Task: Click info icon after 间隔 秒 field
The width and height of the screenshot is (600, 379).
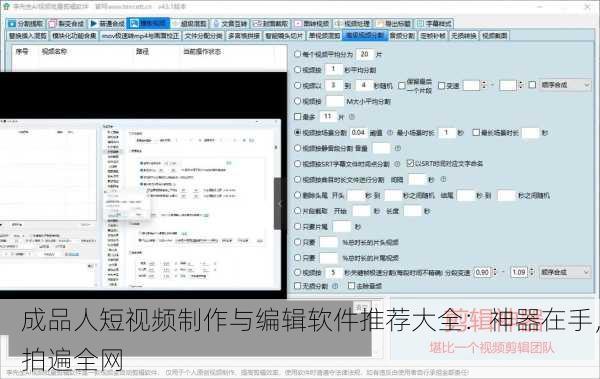Action: tap(443, 179)
